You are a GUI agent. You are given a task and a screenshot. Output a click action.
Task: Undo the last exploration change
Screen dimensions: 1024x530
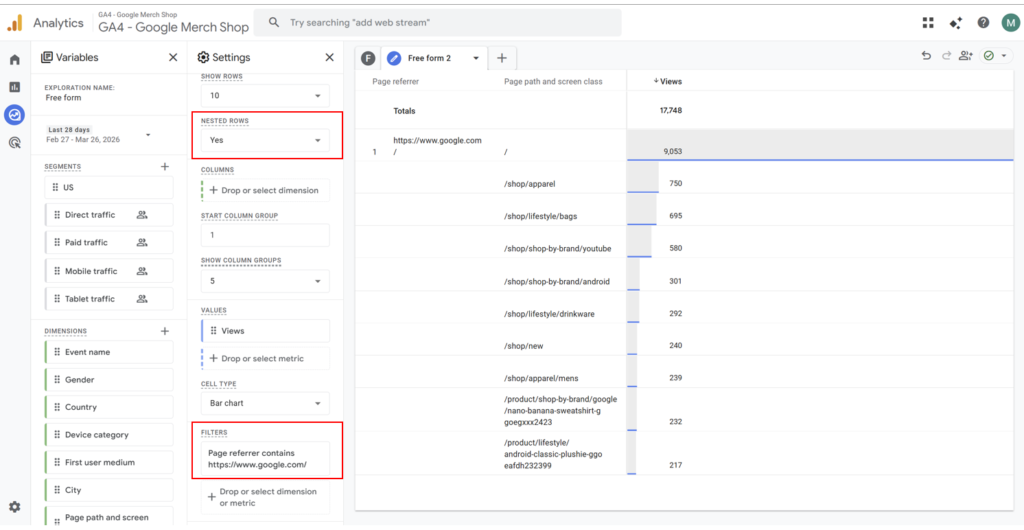tap(926, 57)
